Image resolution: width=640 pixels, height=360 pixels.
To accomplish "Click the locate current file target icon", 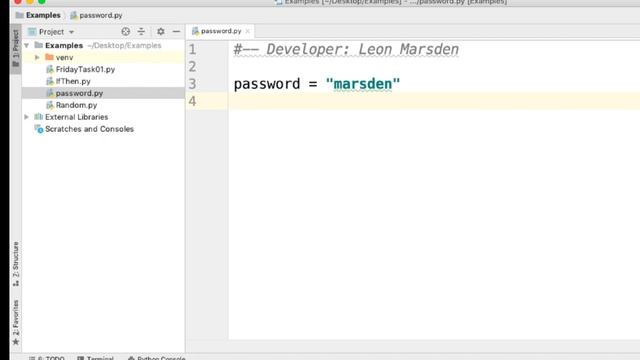I will pos(125,31).
